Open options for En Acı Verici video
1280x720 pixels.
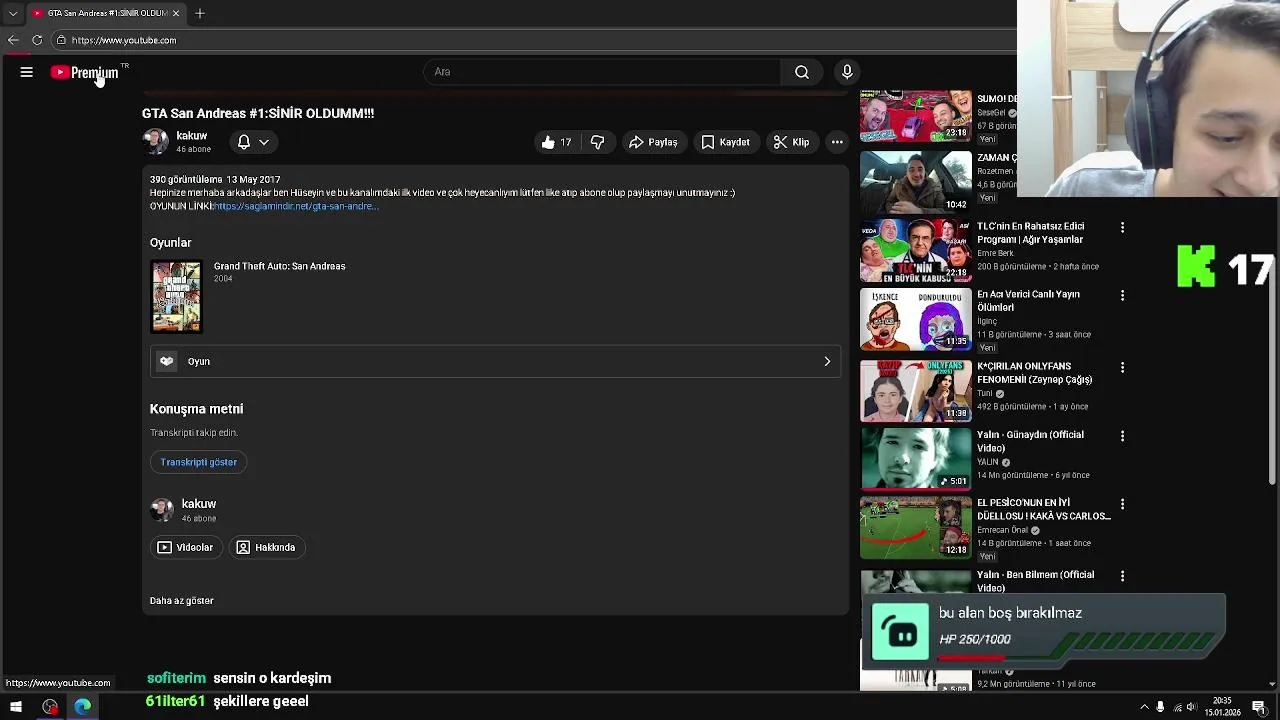click(1122, 296)
